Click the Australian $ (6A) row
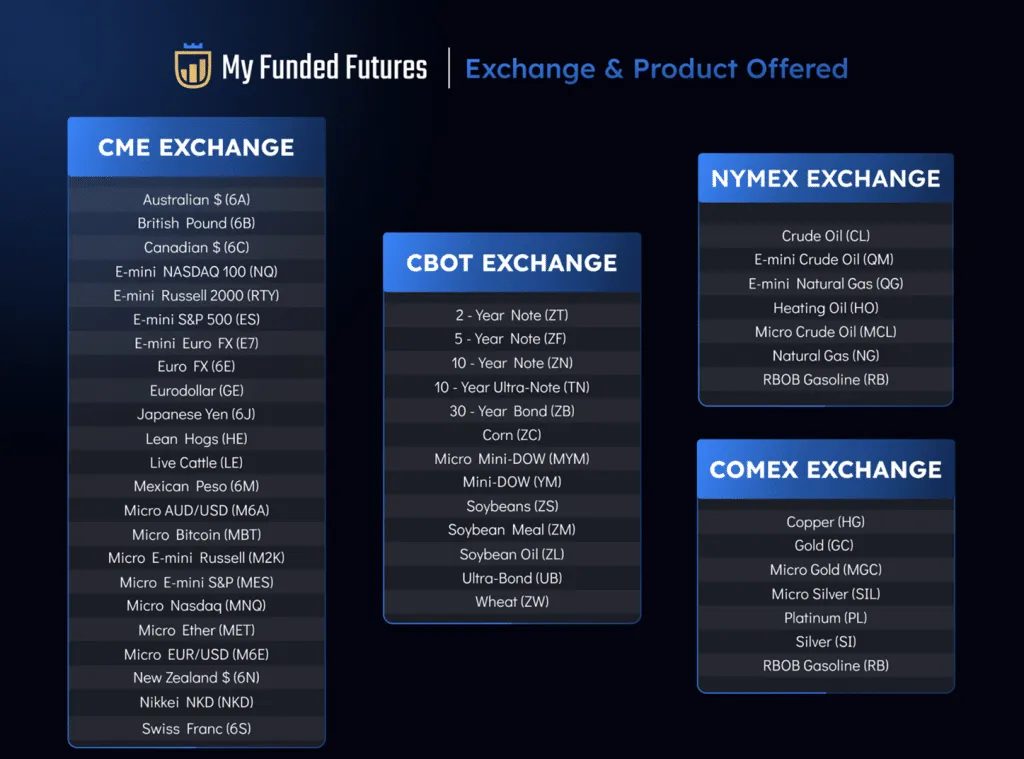 pos(196,199)
